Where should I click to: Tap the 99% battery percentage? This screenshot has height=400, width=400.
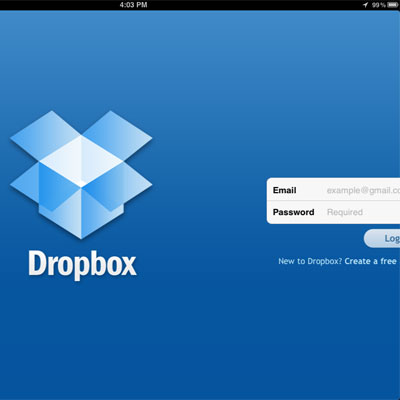379,5
